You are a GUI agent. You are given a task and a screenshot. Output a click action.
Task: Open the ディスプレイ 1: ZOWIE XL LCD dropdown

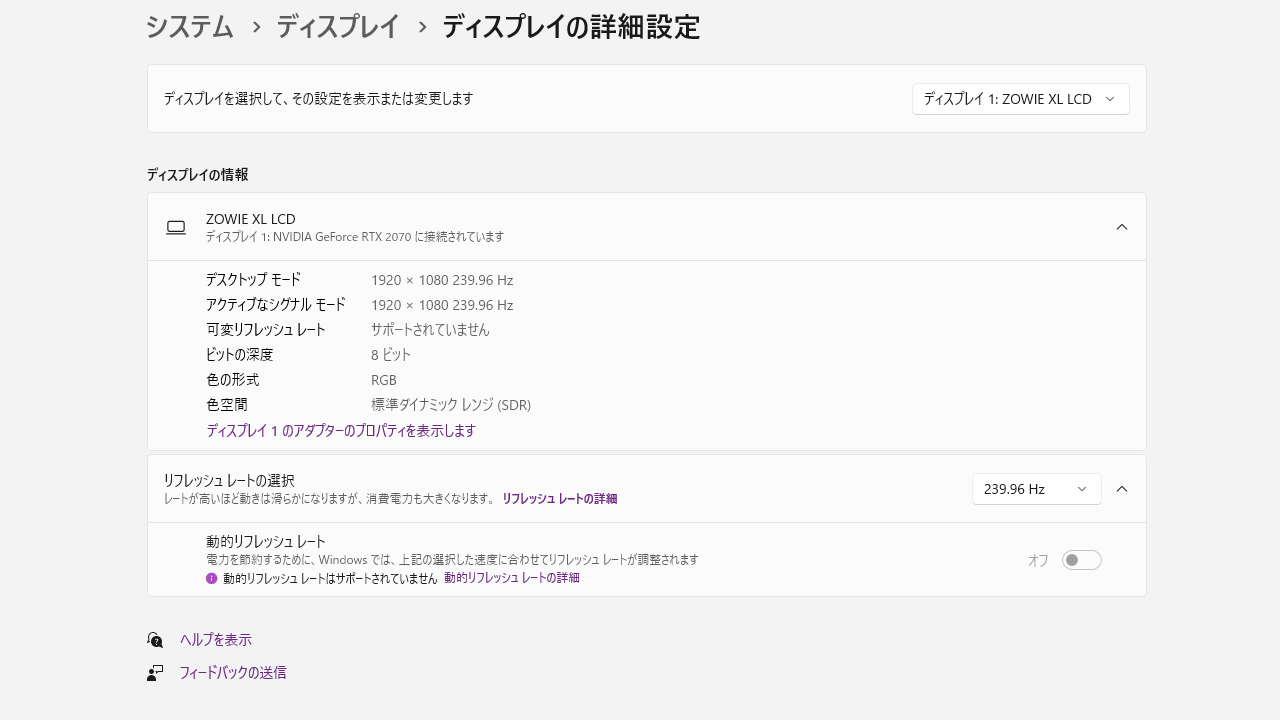coord(1020,99)
